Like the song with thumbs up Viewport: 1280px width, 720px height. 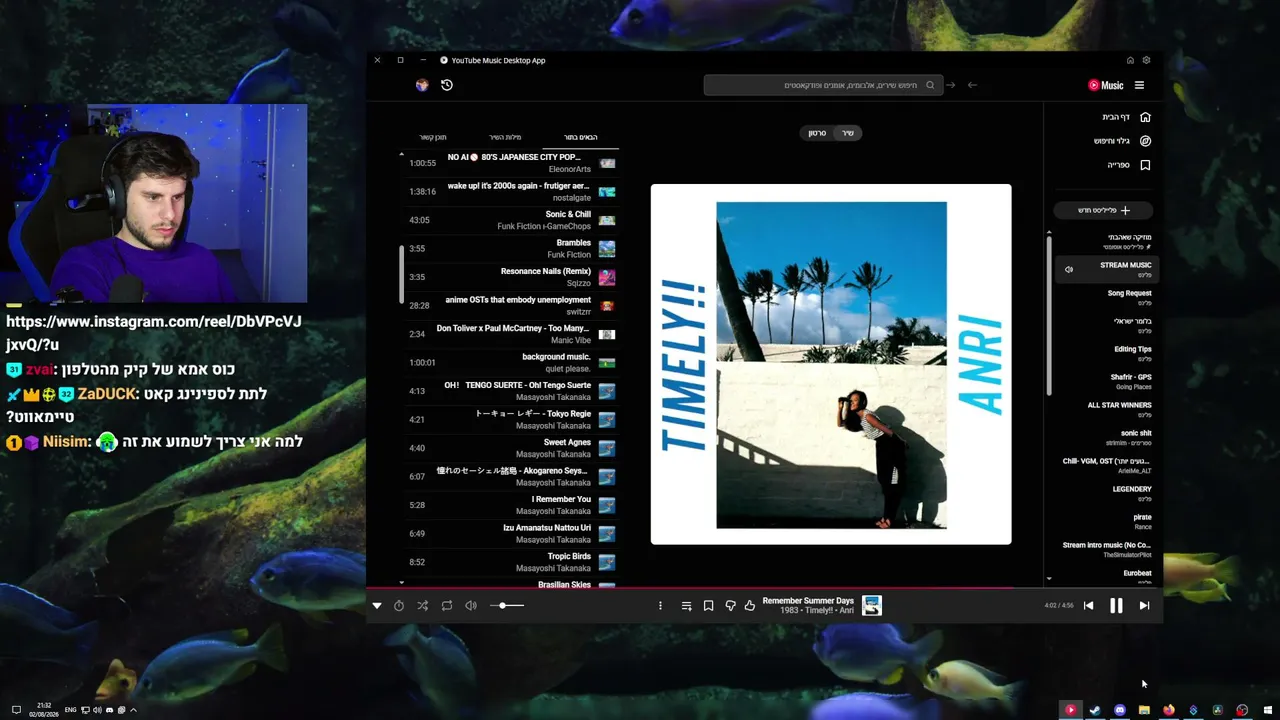coord(750,605)
